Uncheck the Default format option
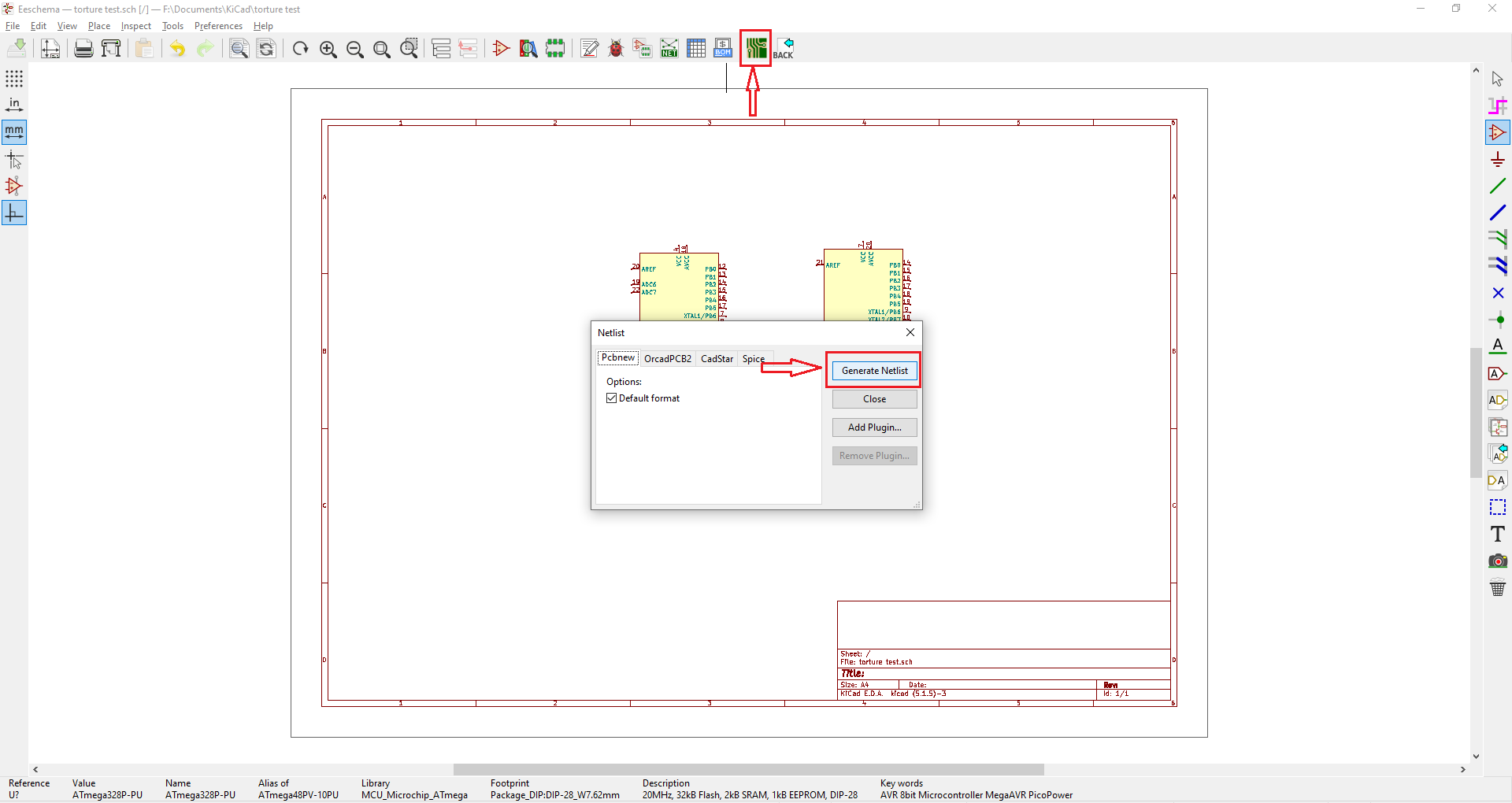1512x803 pixels. click(611, 398)
